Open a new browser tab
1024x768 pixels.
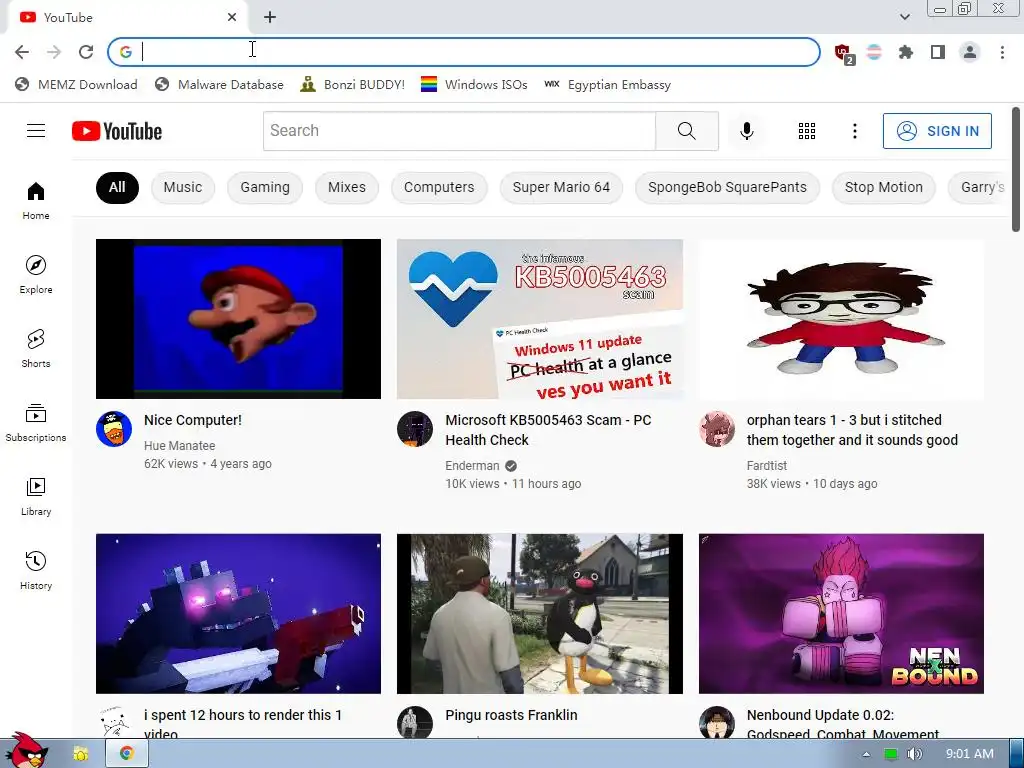click(x=270, y=18)
